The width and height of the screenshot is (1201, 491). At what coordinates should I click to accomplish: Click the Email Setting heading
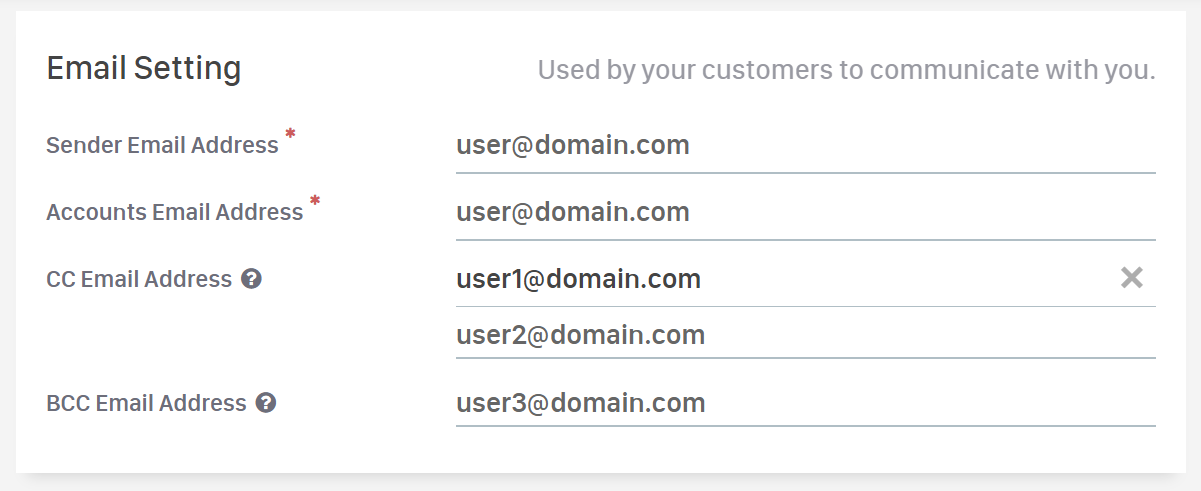coord(144,69)
